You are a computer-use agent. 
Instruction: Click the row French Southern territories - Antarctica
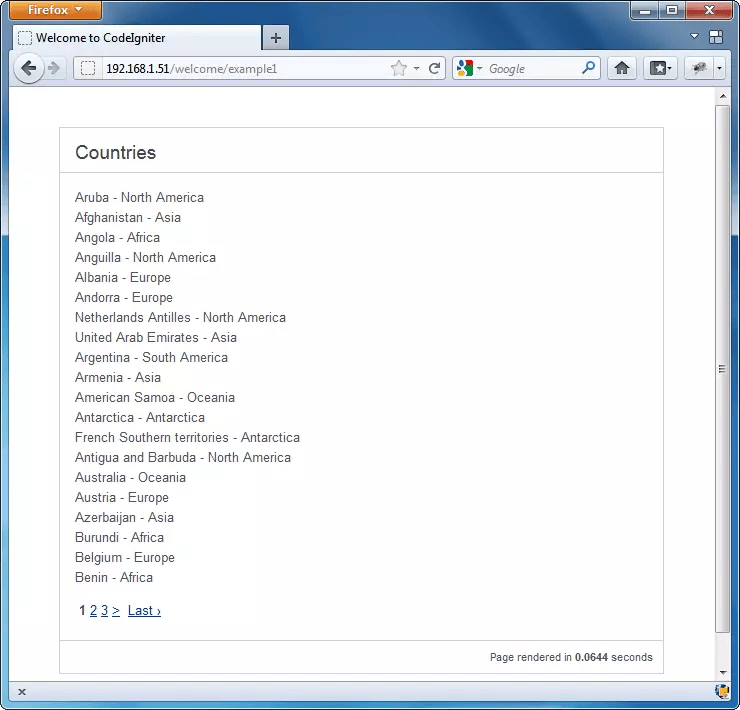point(187,437)
